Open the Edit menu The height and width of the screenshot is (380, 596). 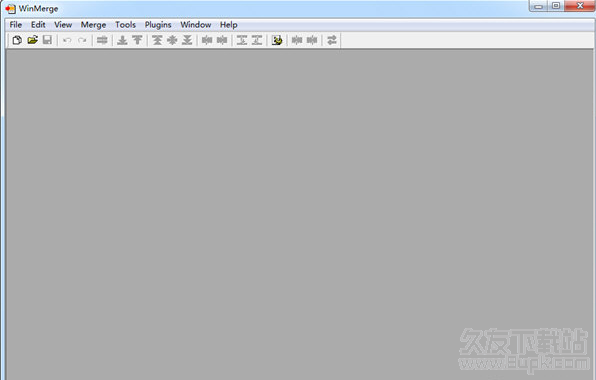pyautogui.click(x=38, y=25)
